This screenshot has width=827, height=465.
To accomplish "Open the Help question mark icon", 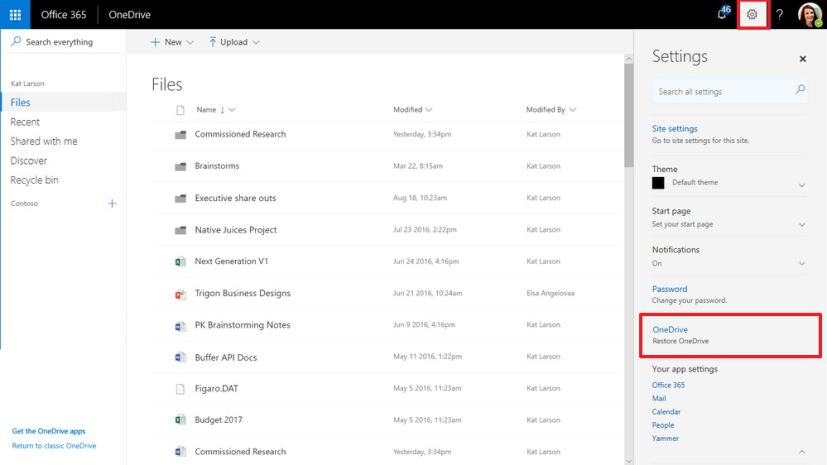I will 780,15.
